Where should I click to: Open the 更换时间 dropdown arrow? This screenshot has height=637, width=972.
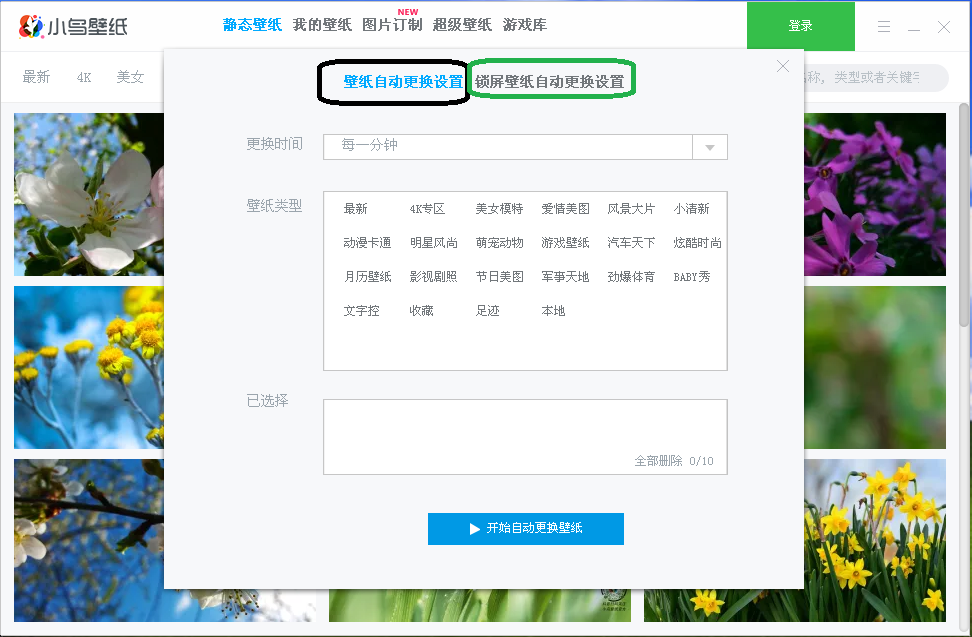pyautogui.click(x=710, y=147)
